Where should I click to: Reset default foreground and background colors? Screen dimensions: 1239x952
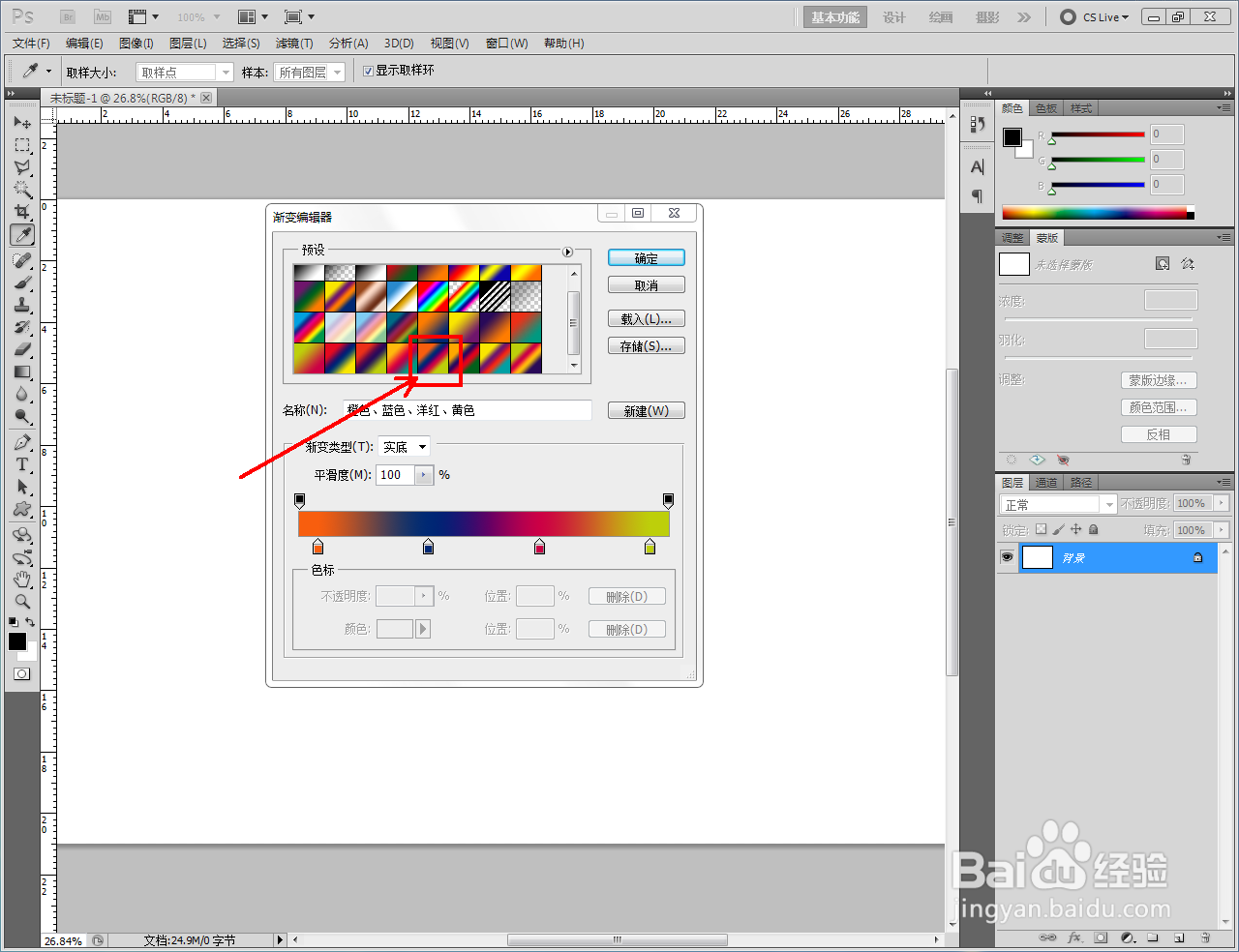(x=14, y=622)
